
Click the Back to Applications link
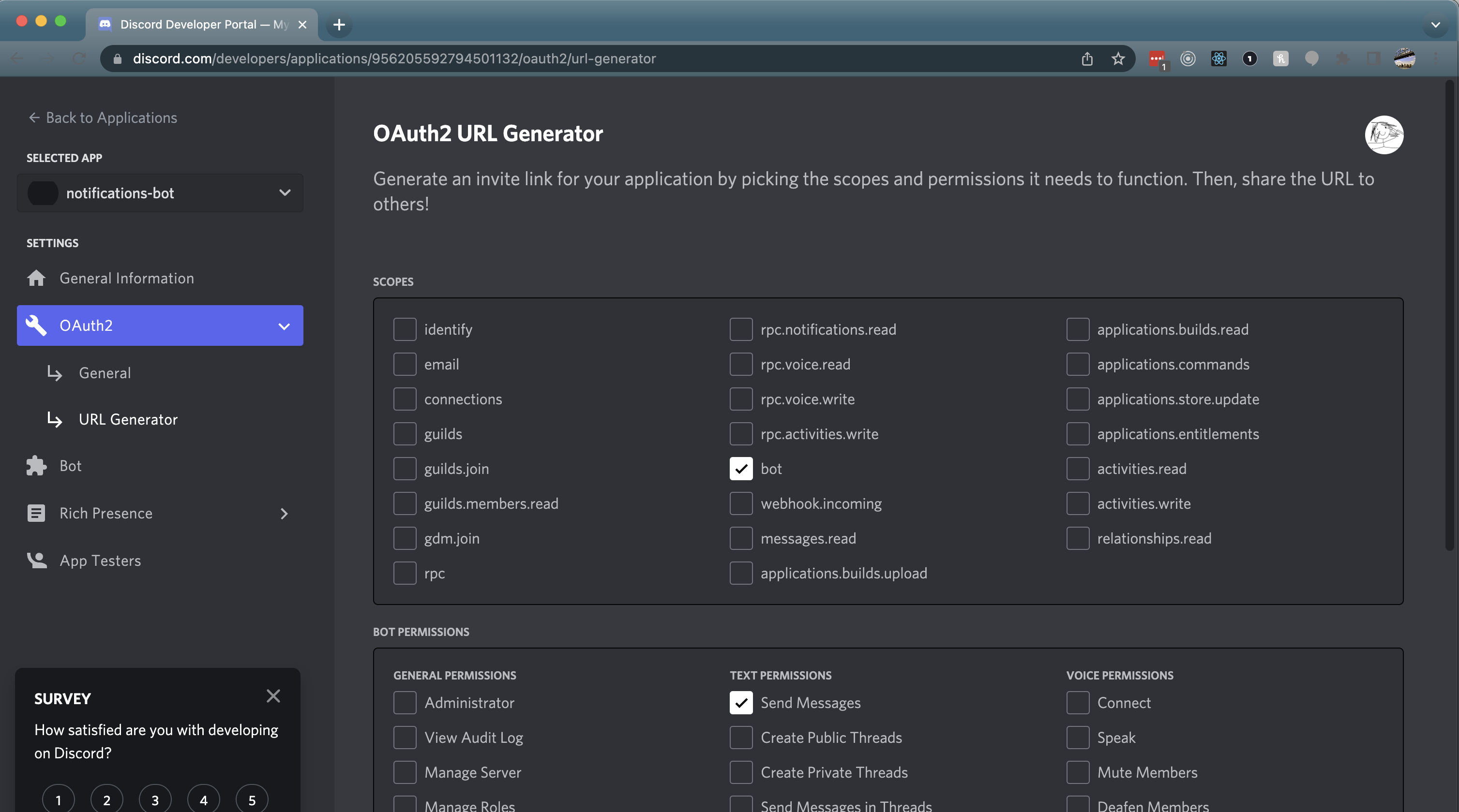(101, 118)
